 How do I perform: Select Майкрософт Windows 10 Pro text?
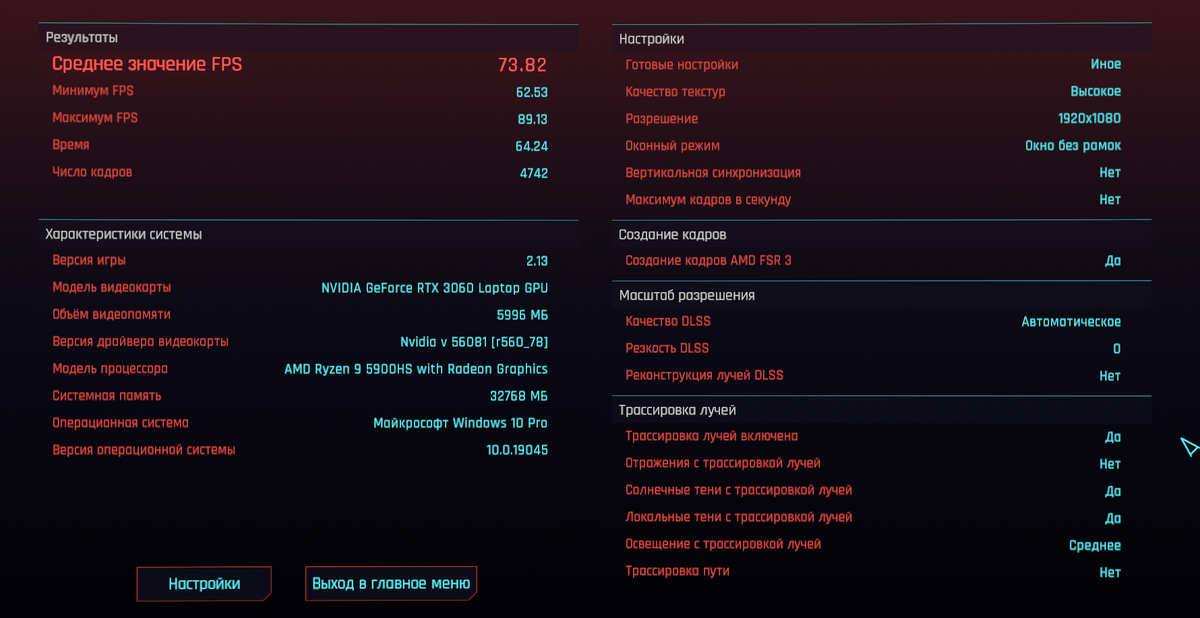click(x=460, y=423)
